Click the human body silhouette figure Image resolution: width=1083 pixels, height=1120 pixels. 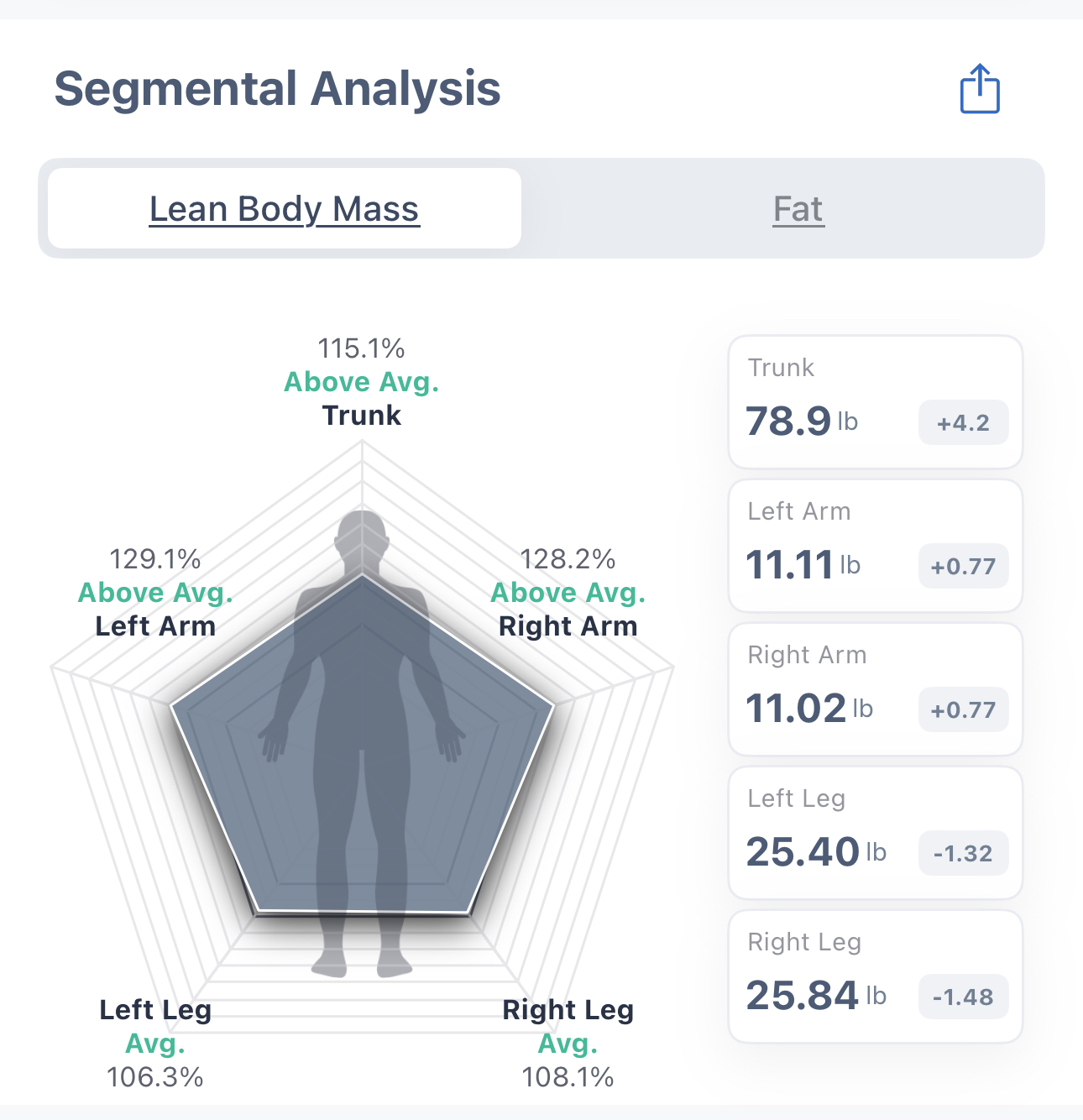[362, 756]
